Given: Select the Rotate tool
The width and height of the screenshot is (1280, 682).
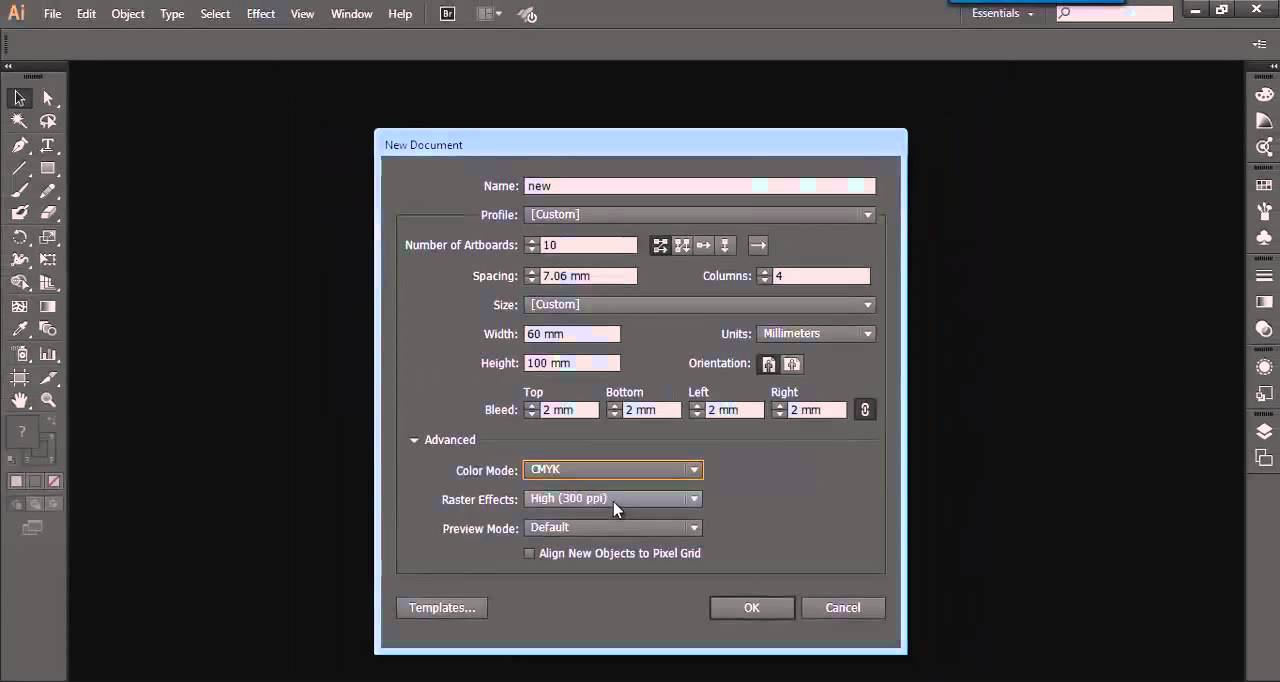Looking at the screenshot, I should coord(19,237).
